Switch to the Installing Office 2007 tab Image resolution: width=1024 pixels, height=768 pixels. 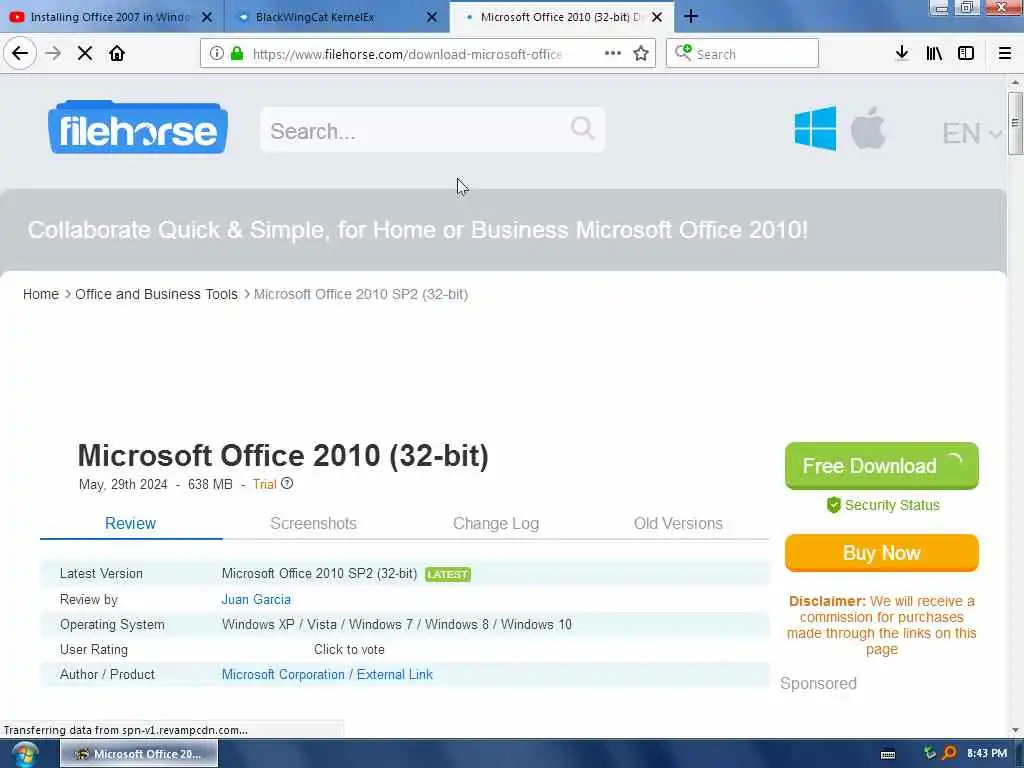(111, 17)
